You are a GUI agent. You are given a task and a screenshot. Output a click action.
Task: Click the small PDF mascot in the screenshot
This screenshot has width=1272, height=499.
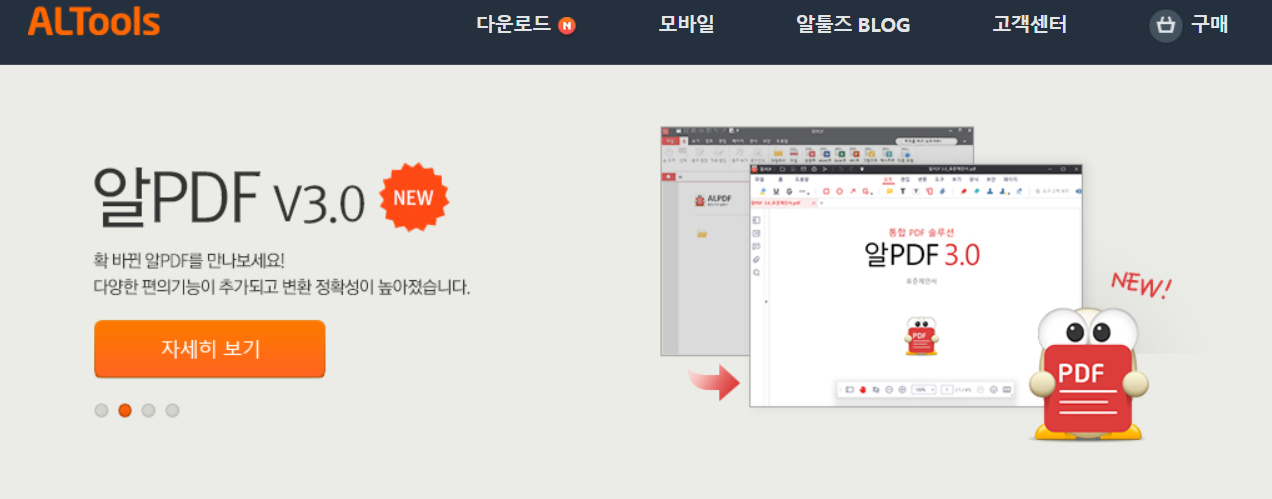pos(919,336)
